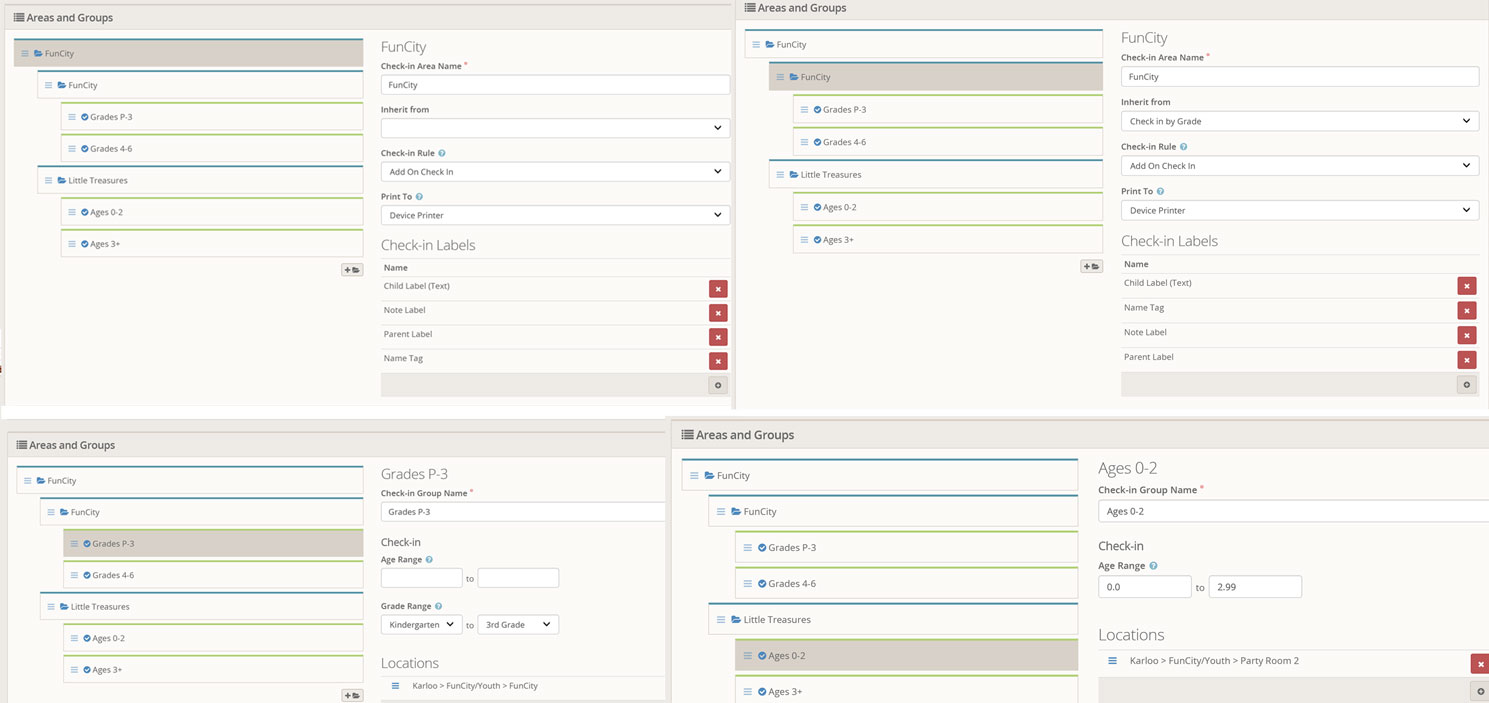Select the highlighted Grades P-3 group
1489x703 pixels.
213,544
